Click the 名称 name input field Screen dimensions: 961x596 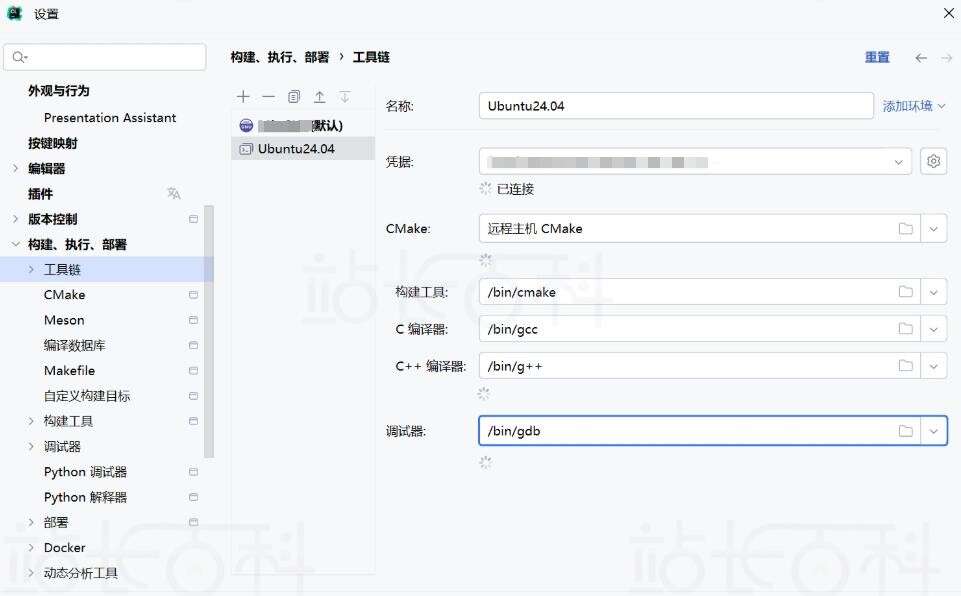(x=675, y=106)
